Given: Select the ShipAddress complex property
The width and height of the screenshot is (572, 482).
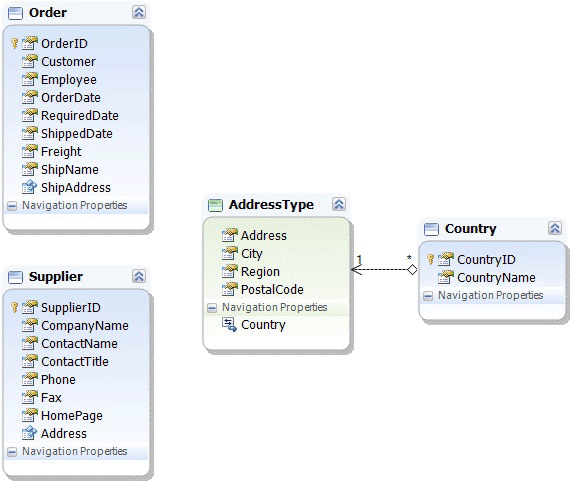Looking at the screenshot, I should click(76, 188).
